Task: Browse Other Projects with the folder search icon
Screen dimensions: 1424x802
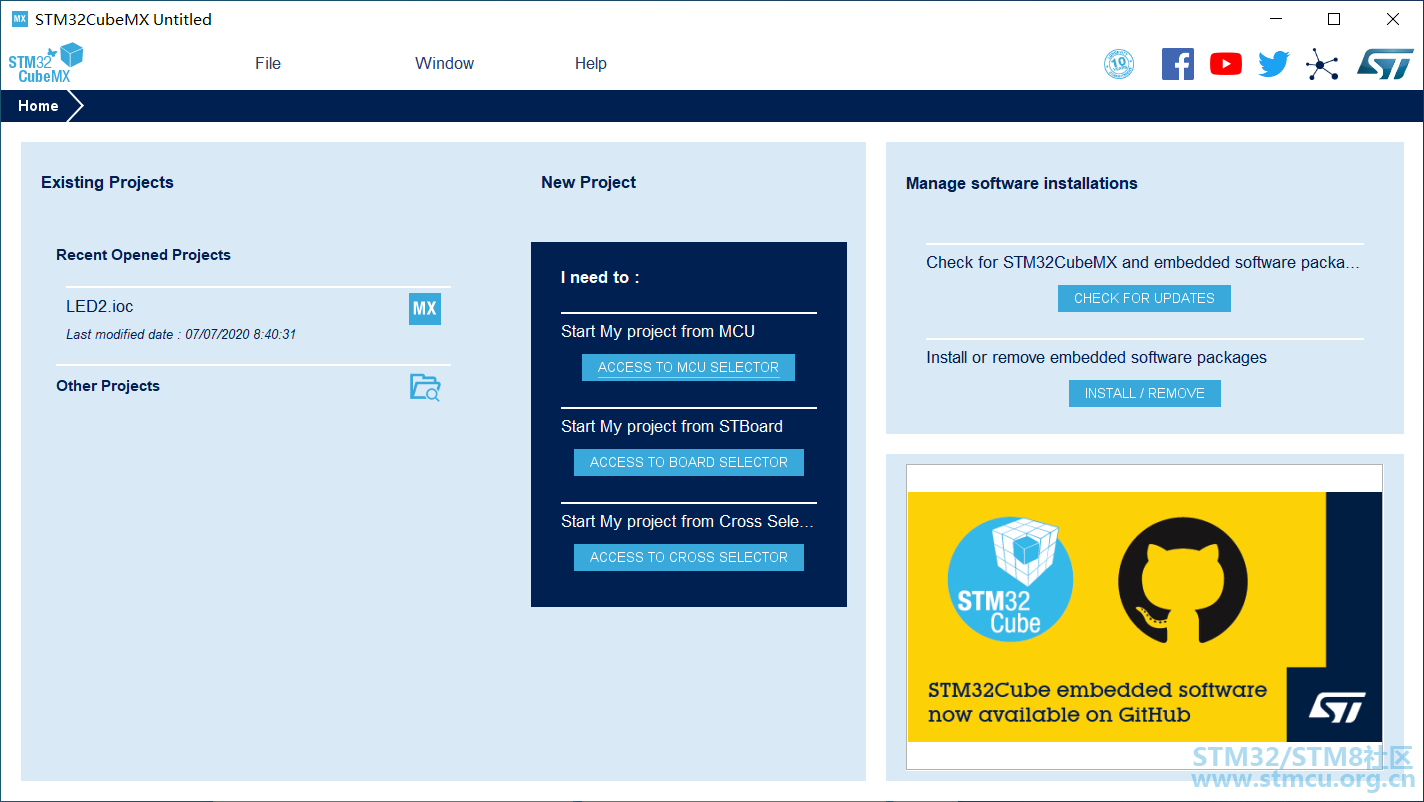Action: [x=425, y=387]
